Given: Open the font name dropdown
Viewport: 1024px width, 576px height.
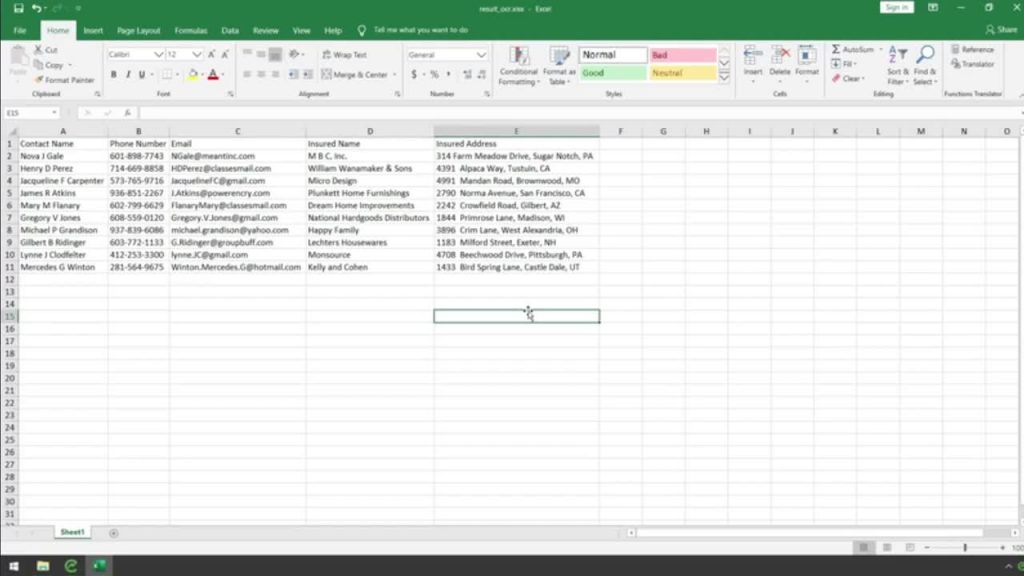Looking at the screenshot, I should (x=158, y=55).
